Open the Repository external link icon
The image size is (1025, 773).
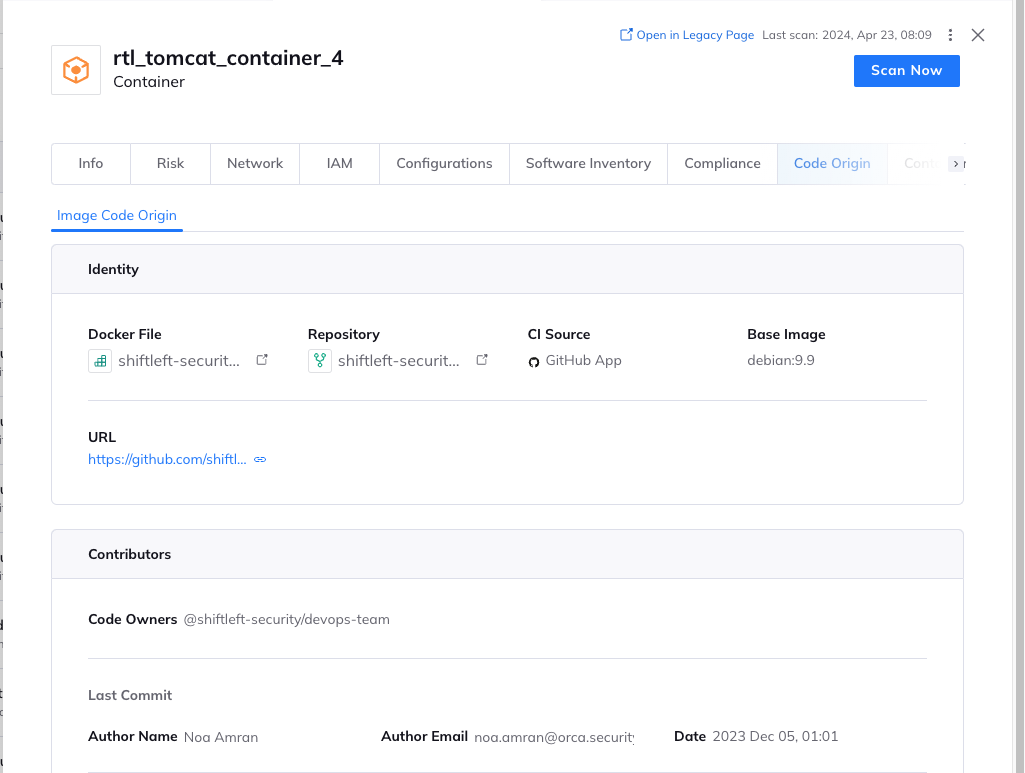click(482, 360)
